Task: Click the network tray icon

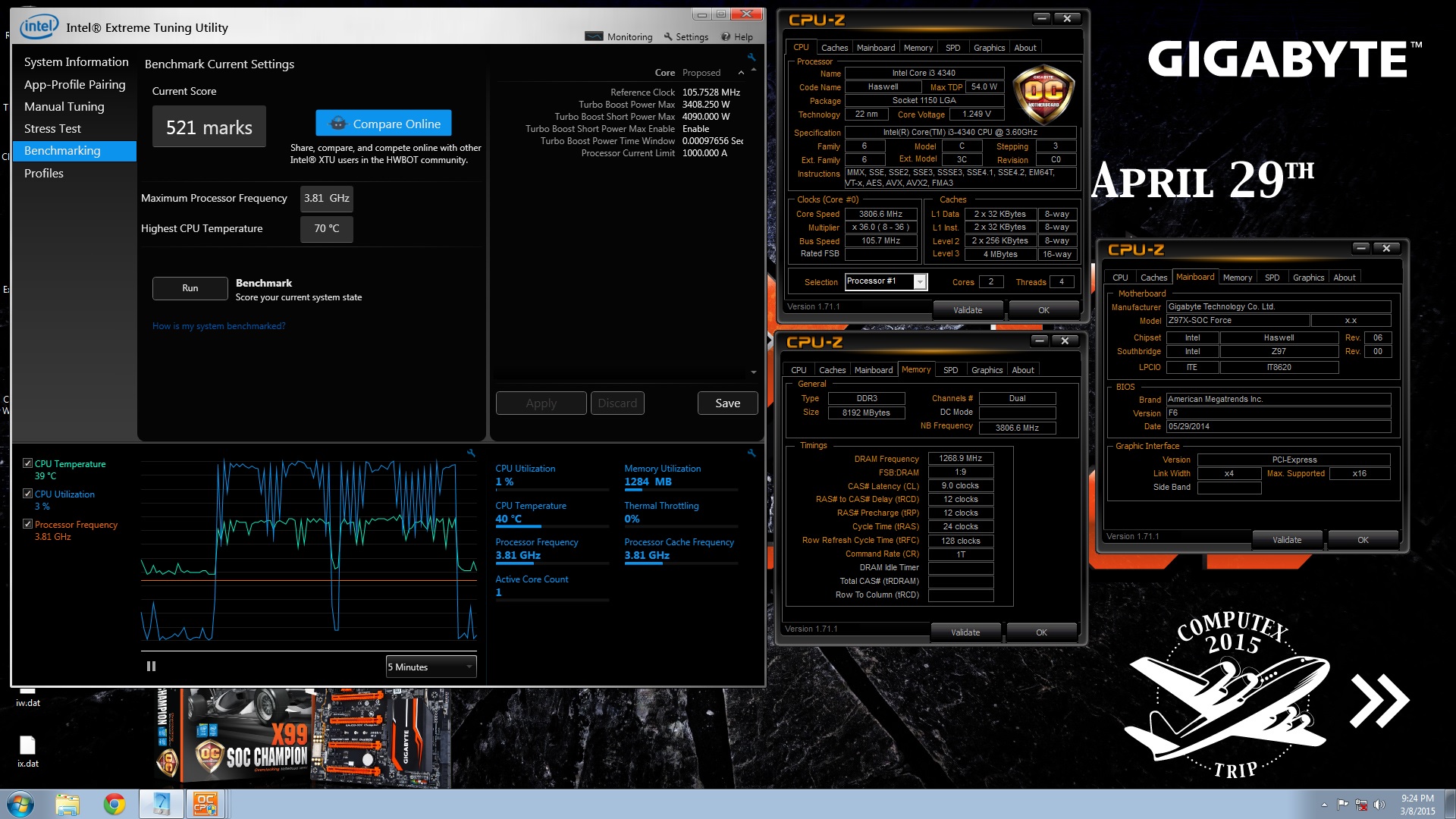Action: pyautogui.click(x=1361, y=805)
